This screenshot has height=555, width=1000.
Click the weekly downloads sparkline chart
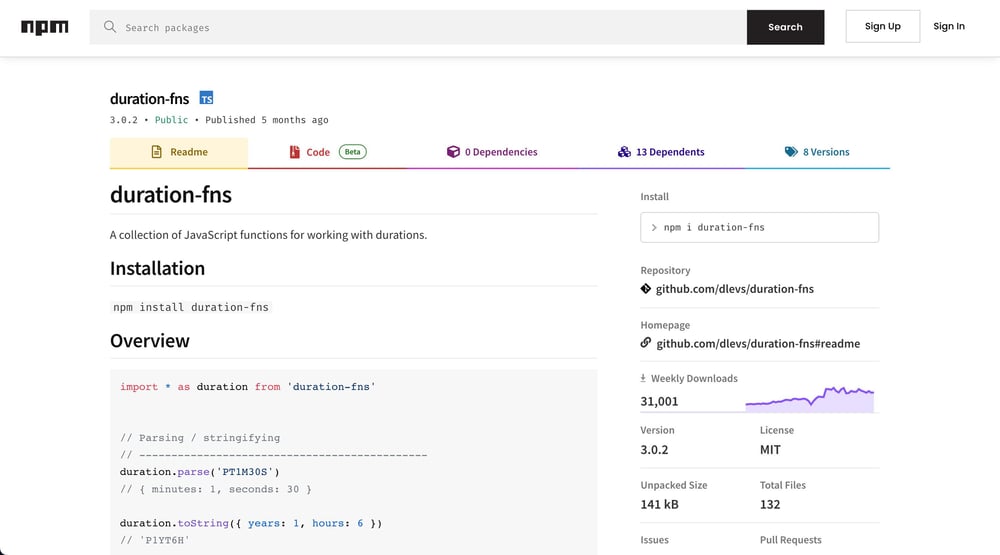tap(809, 399)
